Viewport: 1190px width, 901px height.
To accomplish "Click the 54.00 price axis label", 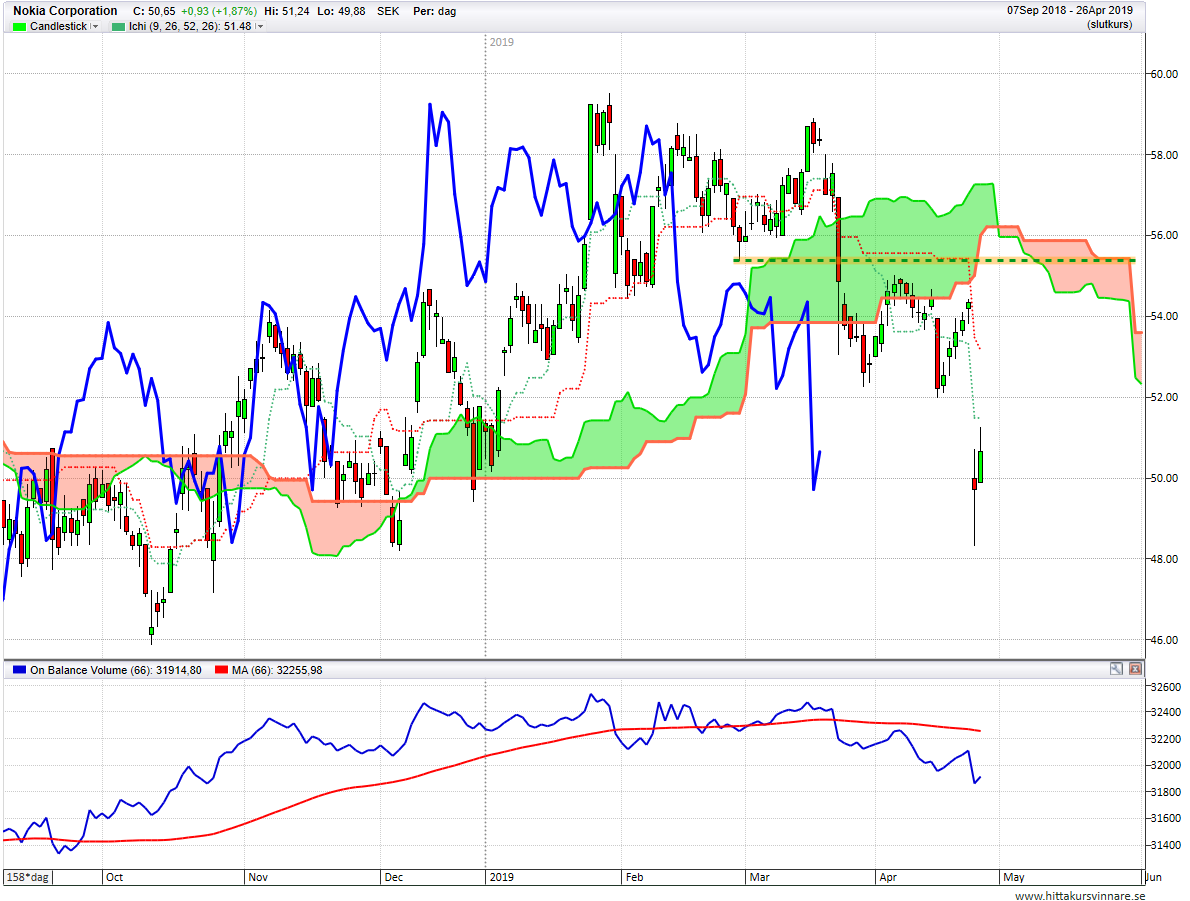I will [x=1163, y=317].
